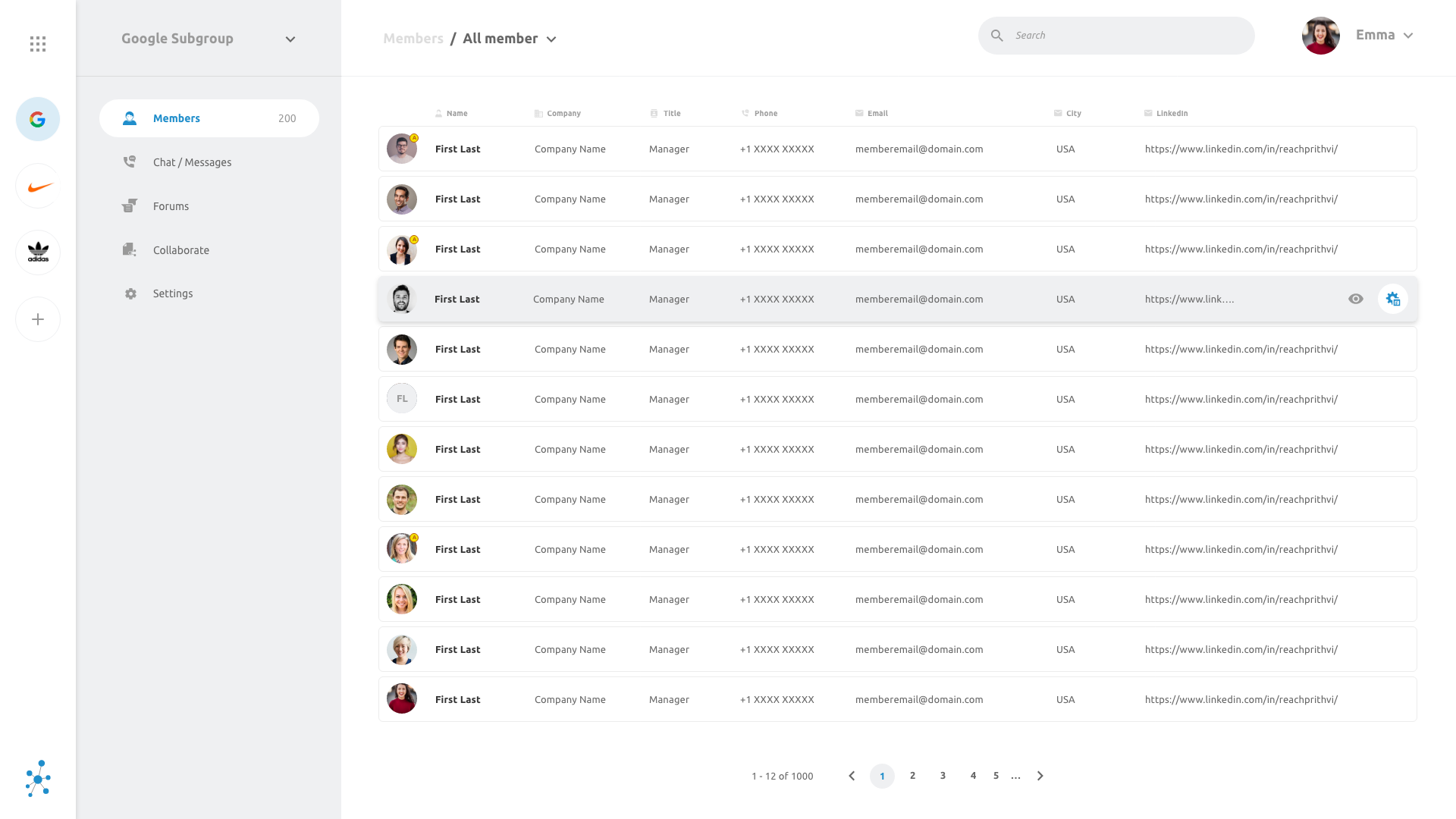The width and height of the screenshot is (1456, 819).
Task: Open Forums in the sidebar
Action: click(171, 206)
